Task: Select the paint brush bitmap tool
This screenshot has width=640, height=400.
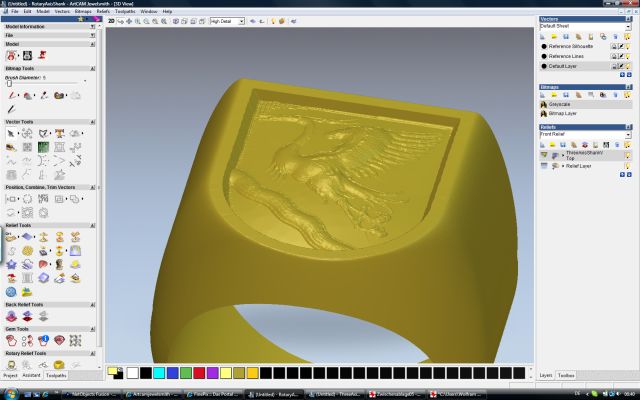Action: tap(10, 95)
